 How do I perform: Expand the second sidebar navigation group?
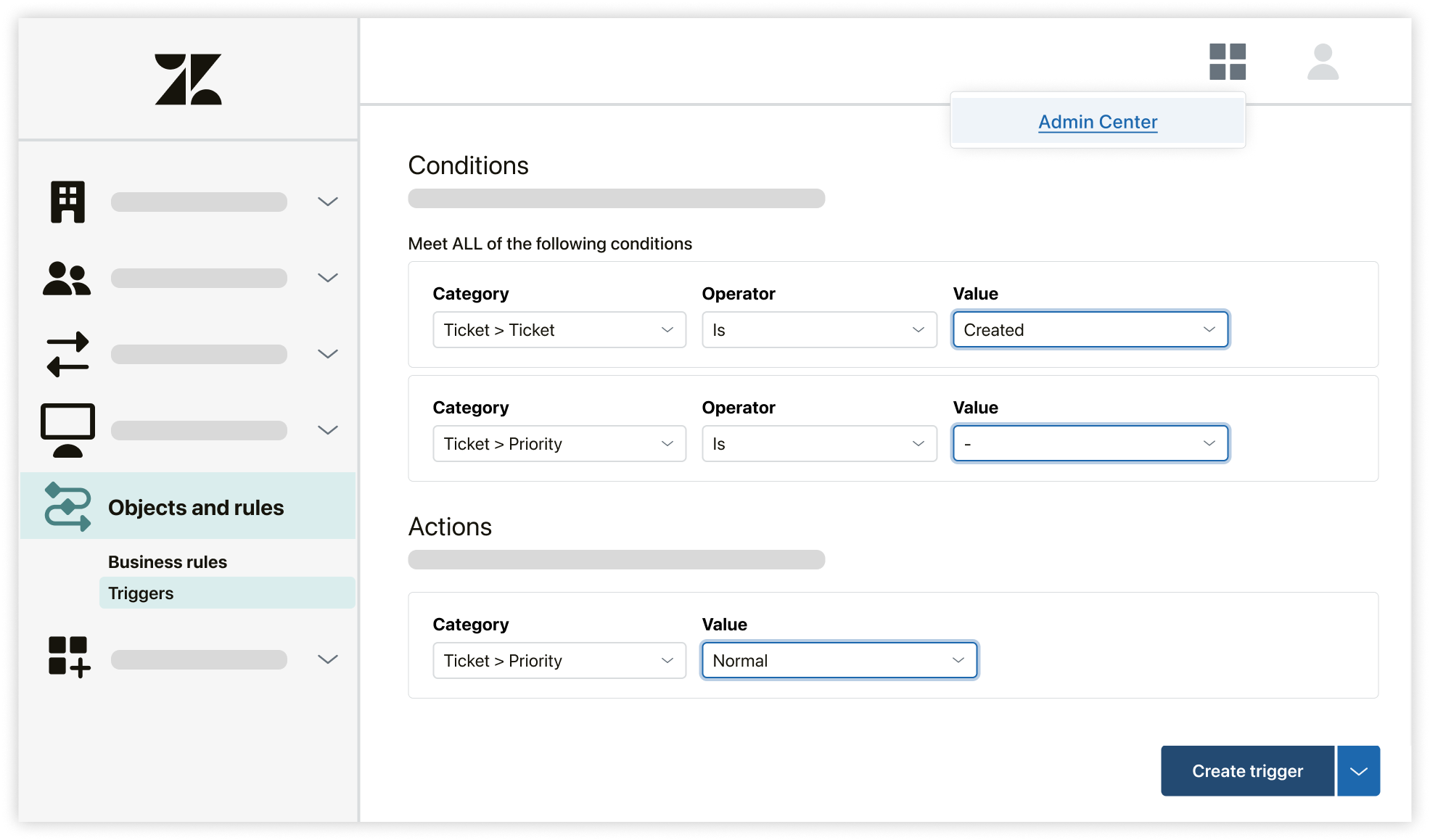click(328, 278)
